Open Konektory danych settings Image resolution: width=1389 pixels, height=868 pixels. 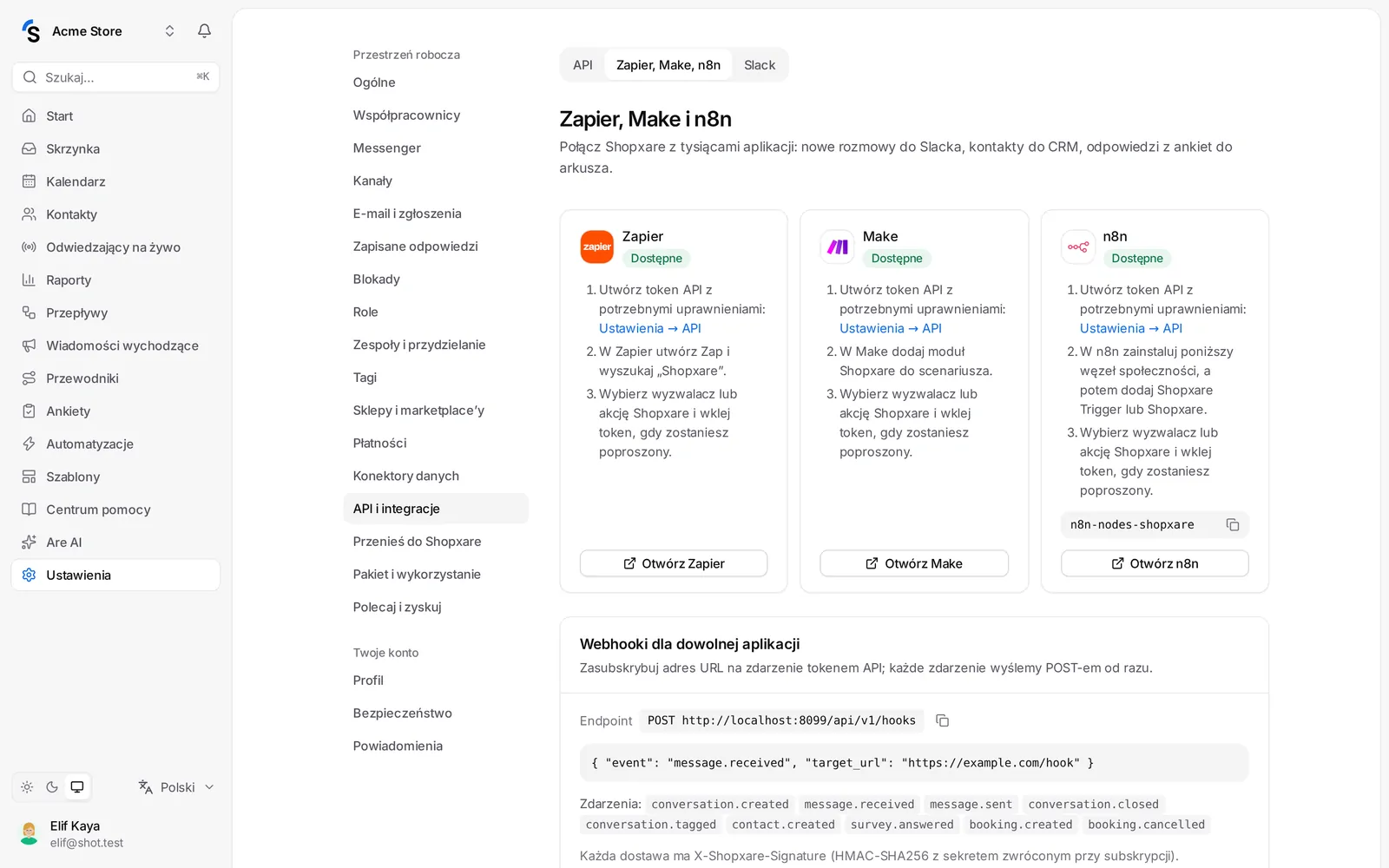[436, 476]
